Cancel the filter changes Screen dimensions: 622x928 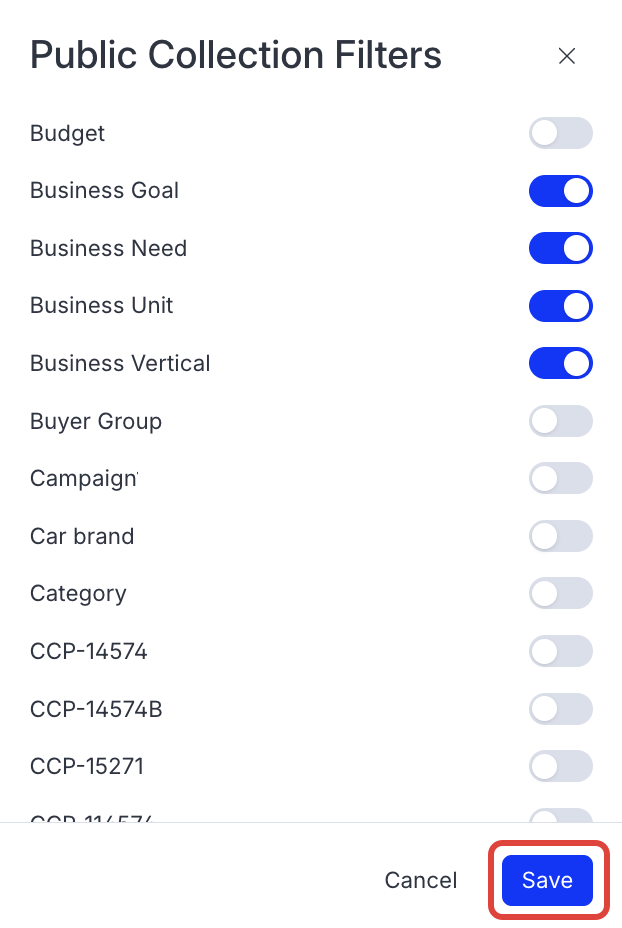(421, 880)
